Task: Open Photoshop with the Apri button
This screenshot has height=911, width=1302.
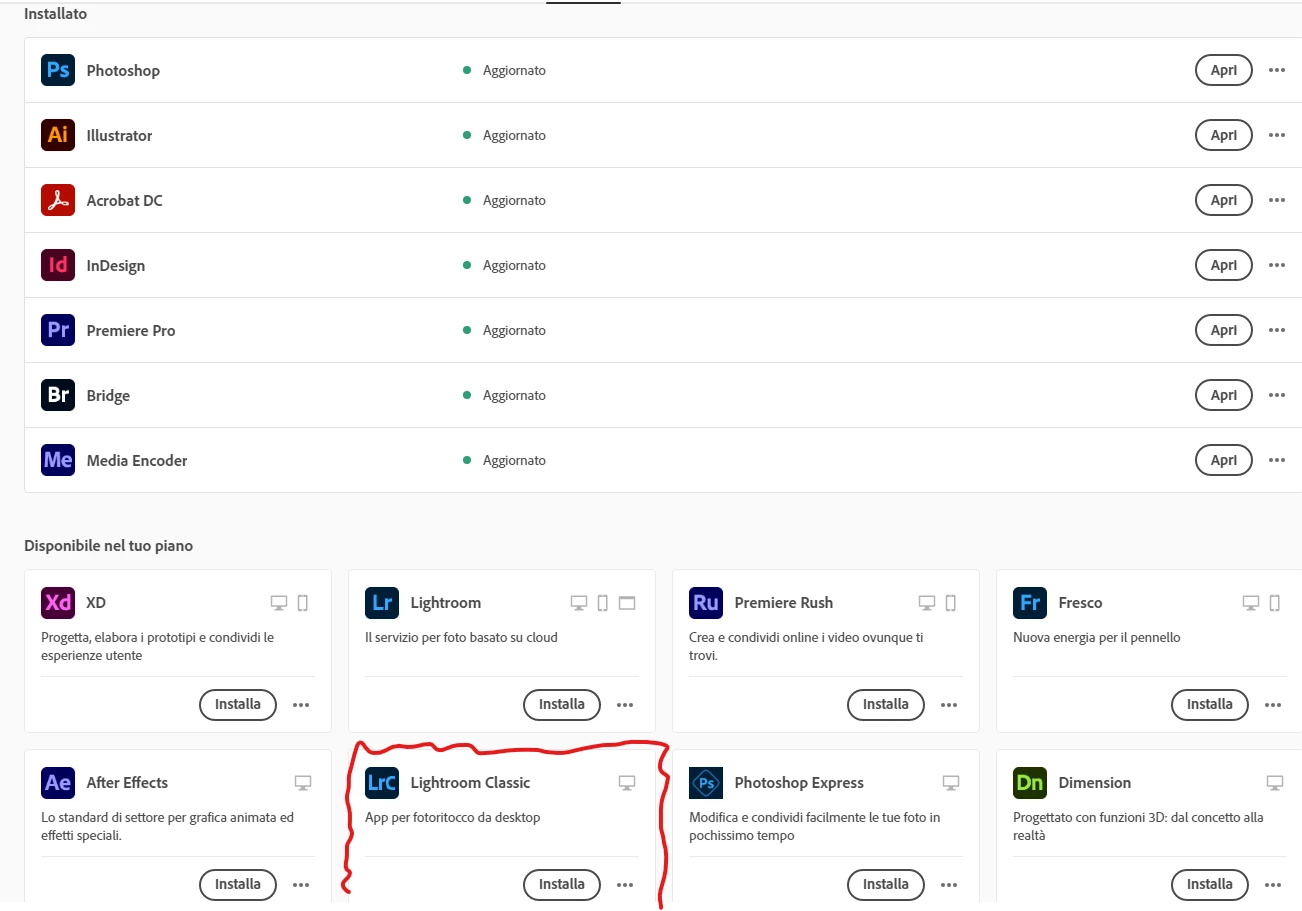Action: (x=1224, y=70)
